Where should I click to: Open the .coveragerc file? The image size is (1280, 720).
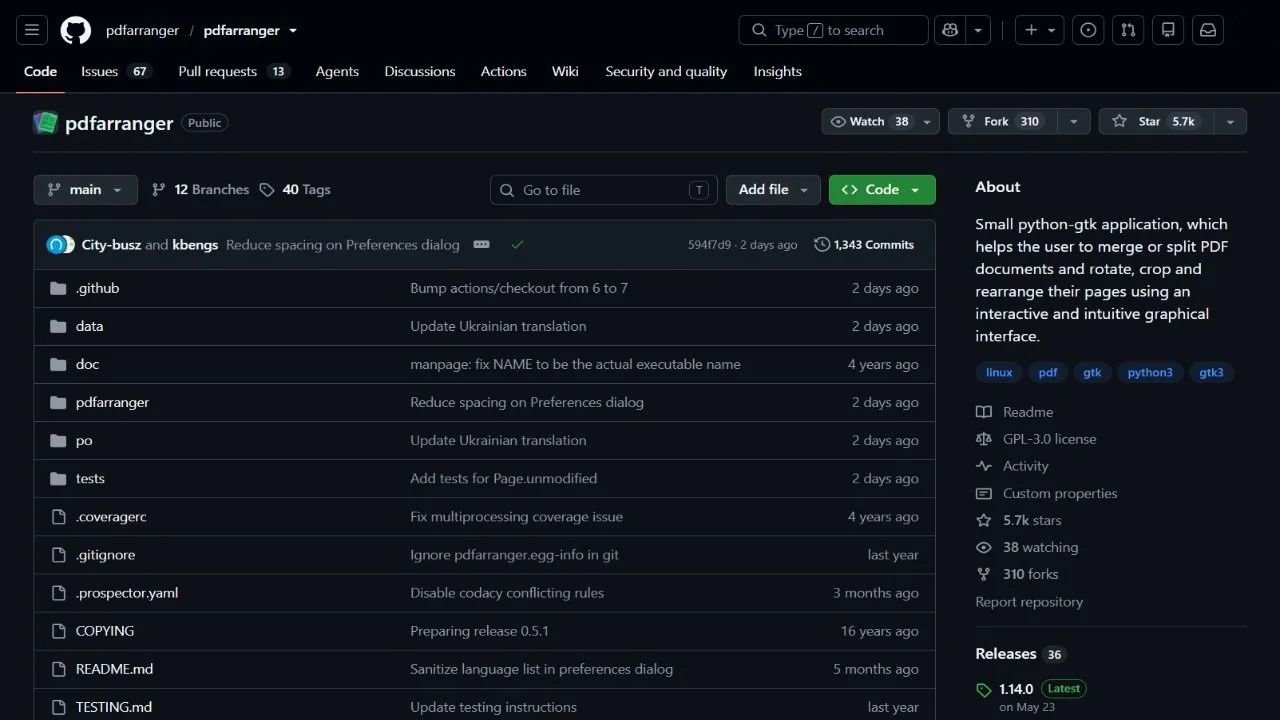111,517
